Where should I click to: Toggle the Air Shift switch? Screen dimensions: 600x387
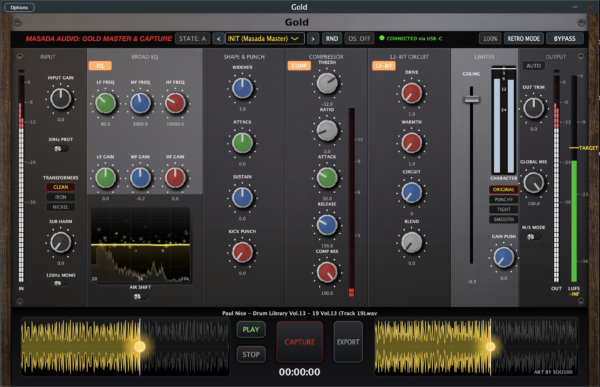point(140,296)
